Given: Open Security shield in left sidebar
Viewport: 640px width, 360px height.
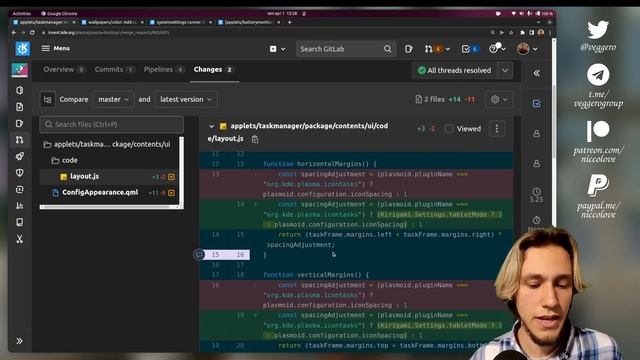Looking at the screenshot, I should point(20,173).
